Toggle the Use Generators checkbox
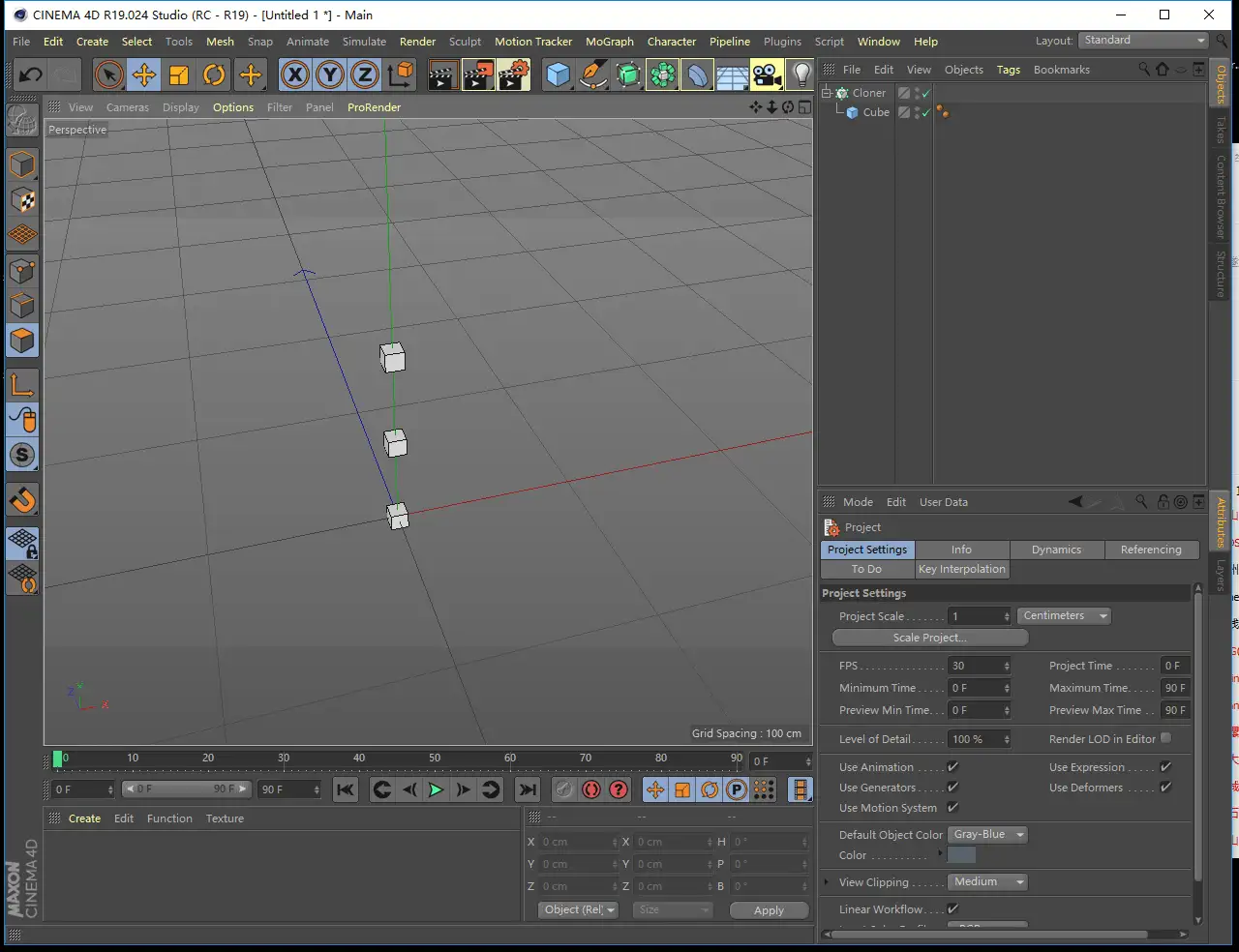 click(952, 787)
